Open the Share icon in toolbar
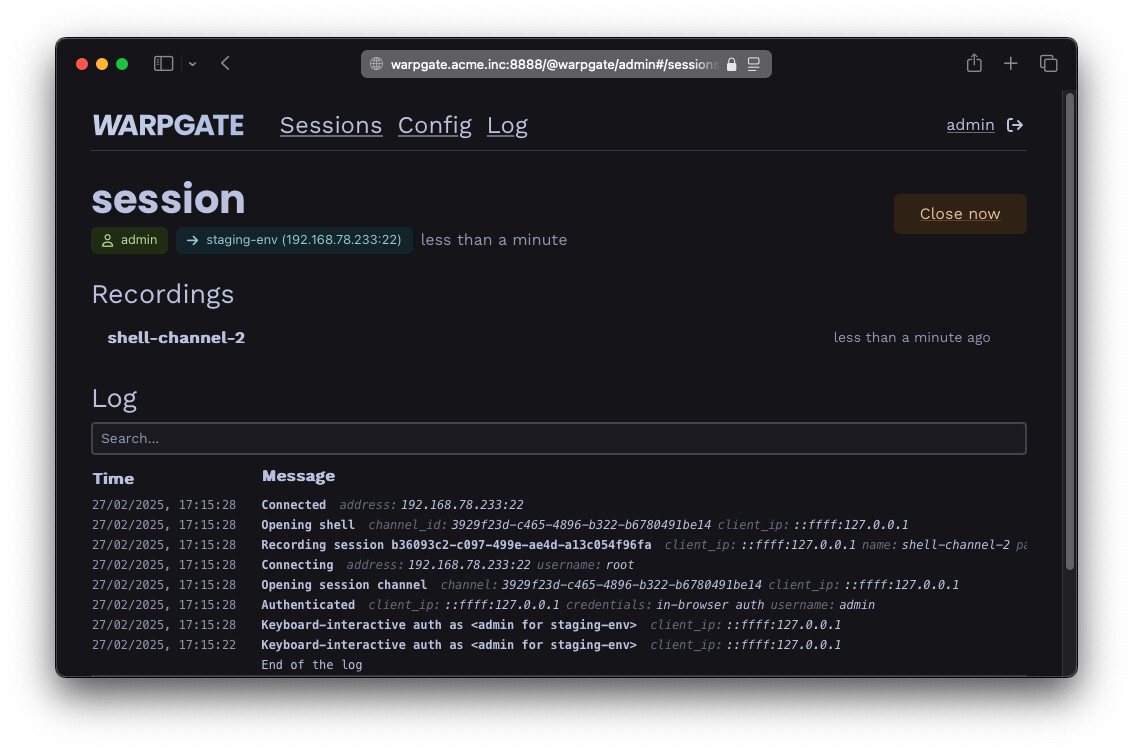The image size is (1133, 751). (x=974, y=64)
